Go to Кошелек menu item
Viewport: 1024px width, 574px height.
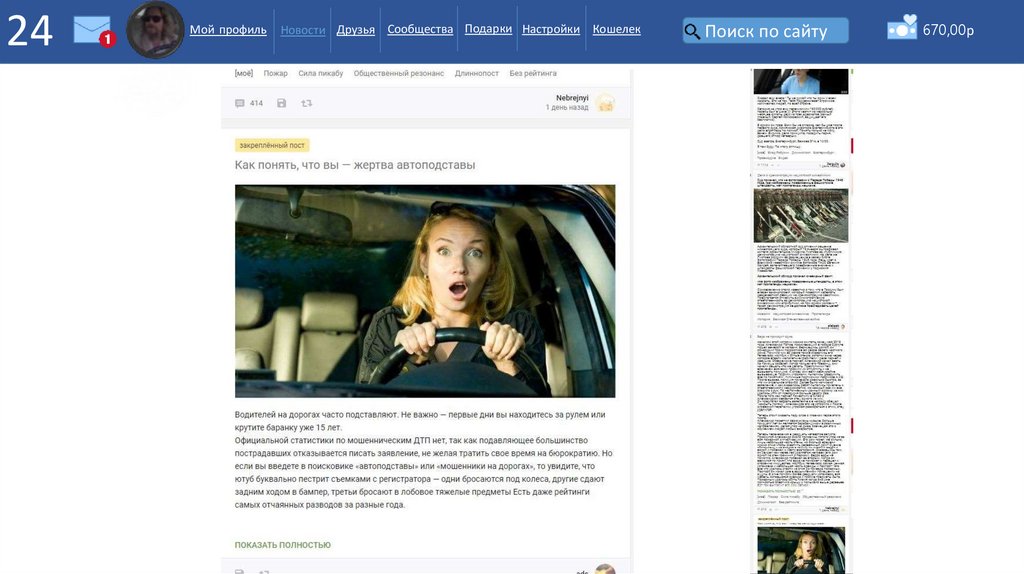pos(616,30)
